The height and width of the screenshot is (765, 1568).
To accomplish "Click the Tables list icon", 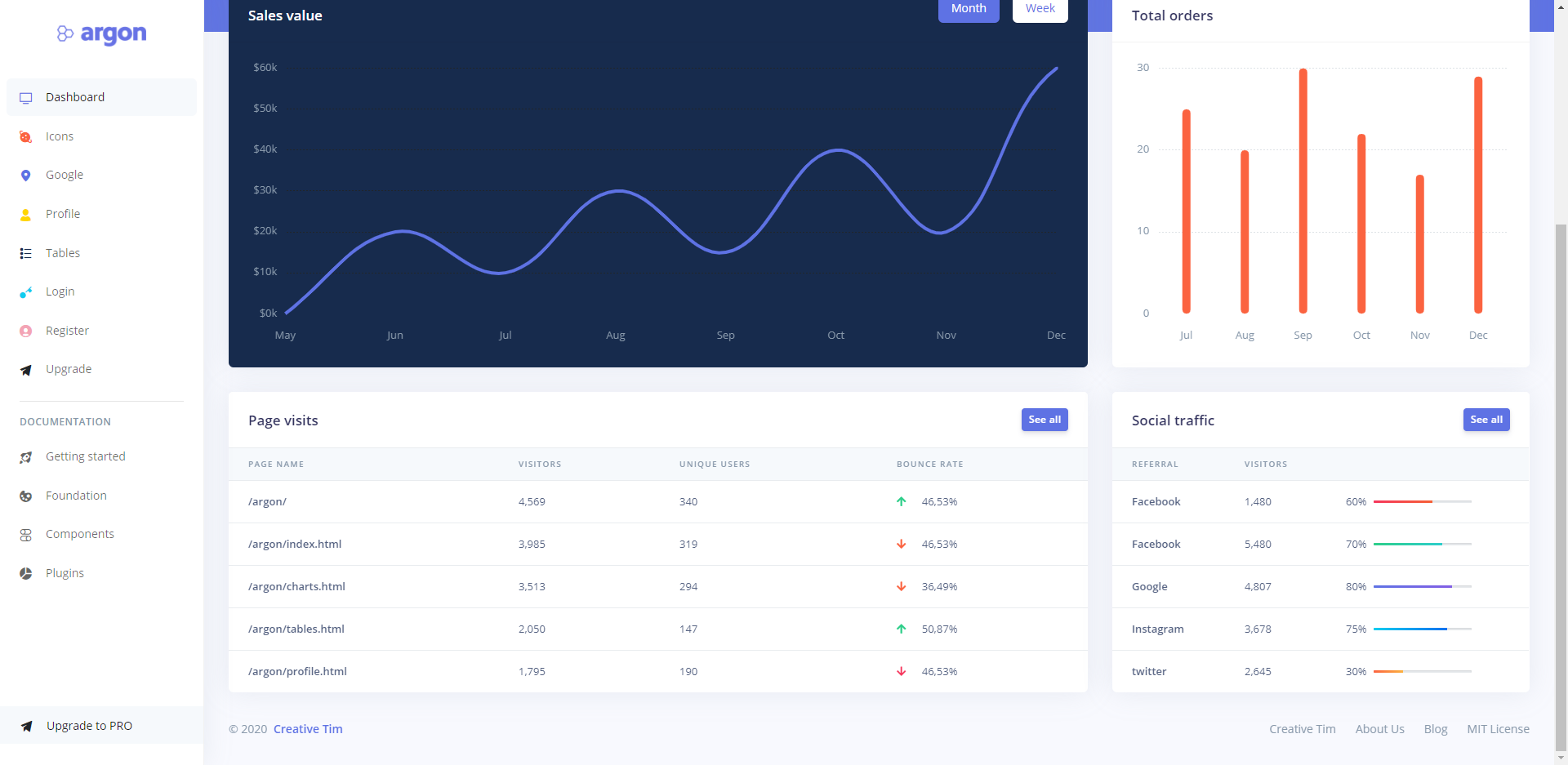I will click(26, 254).
